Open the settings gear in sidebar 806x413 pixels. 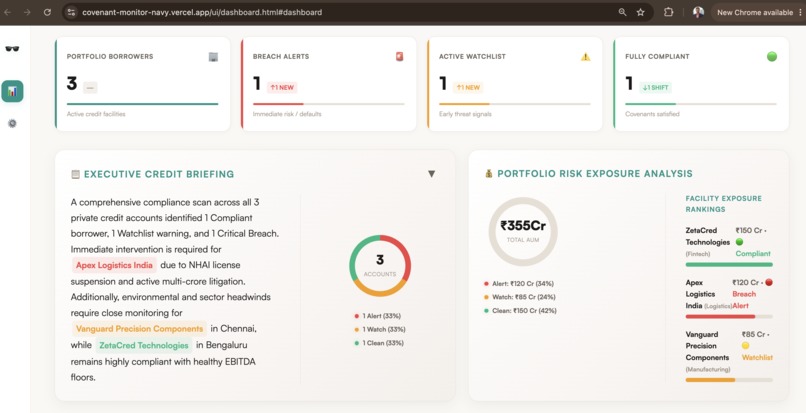12,123
